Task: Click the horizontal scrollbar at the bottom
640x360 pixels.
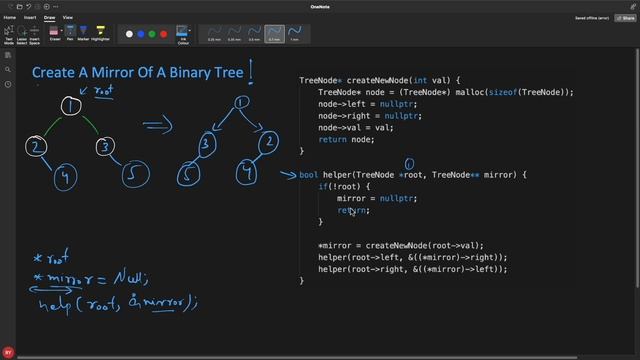Action: pyautogui.click(x=297, y=358)
